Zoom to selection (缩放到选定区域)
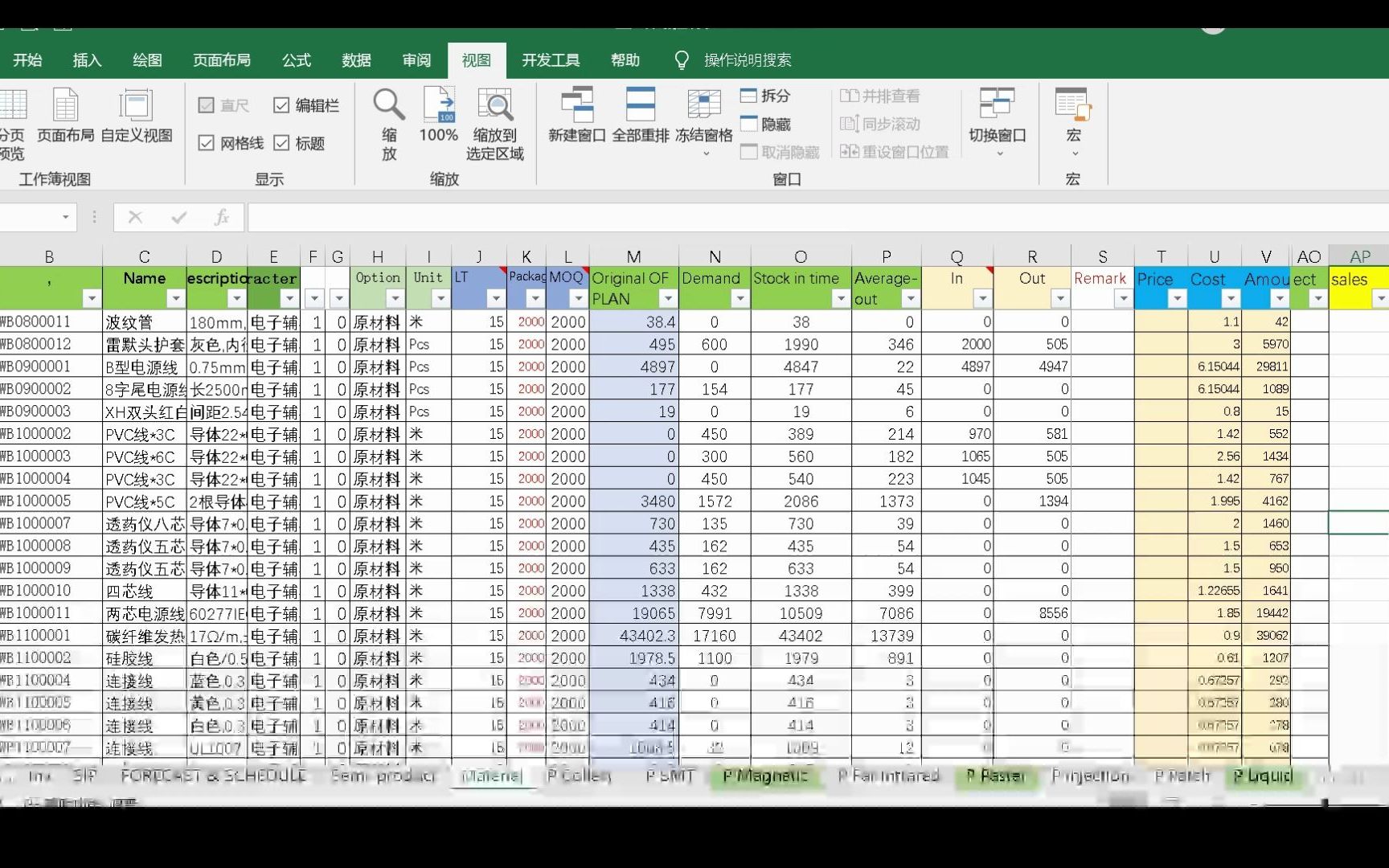 point(495,123)
